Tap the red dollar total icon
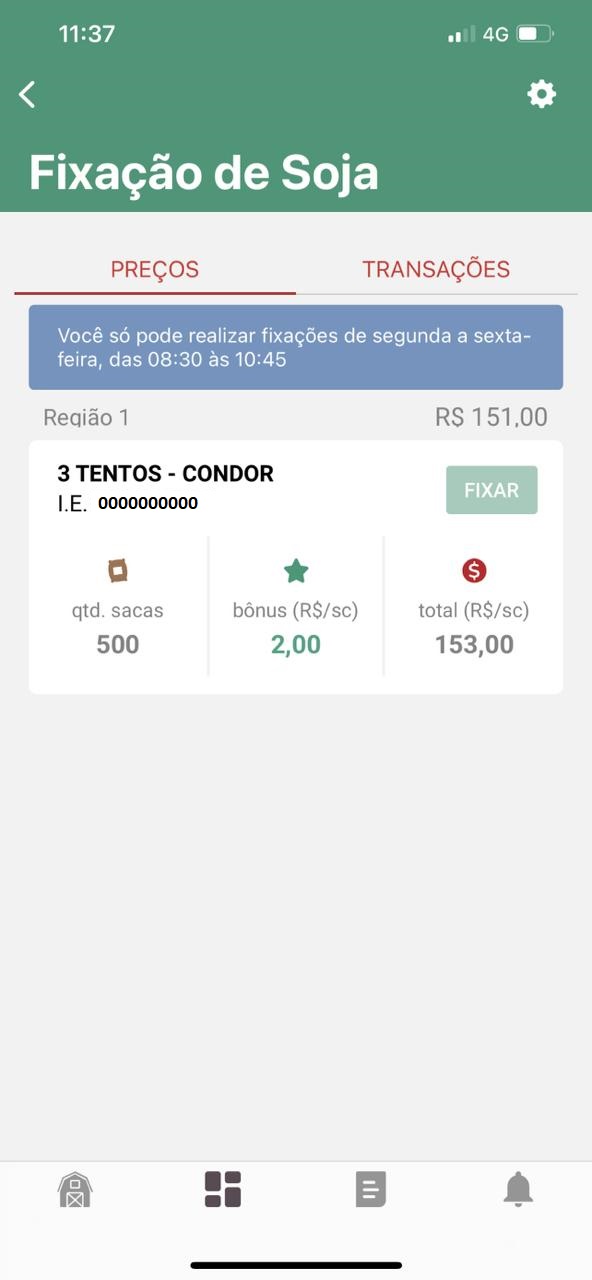The height and width of the screenshot is (1280, 592). [x=474, y=571]
